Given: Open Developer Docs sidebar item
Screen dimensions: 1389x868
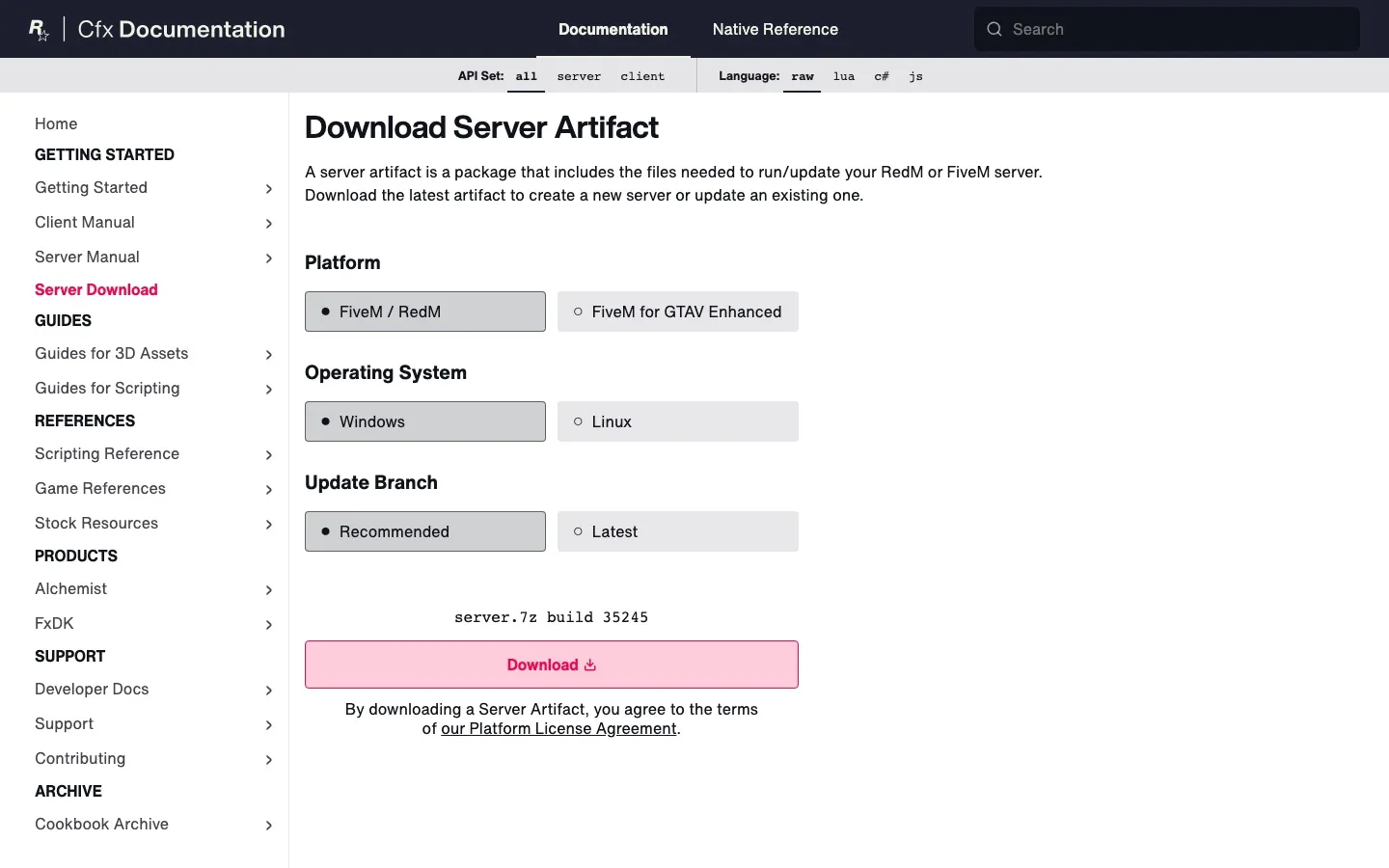Looking at the screenshot, I should coord(92,689).
